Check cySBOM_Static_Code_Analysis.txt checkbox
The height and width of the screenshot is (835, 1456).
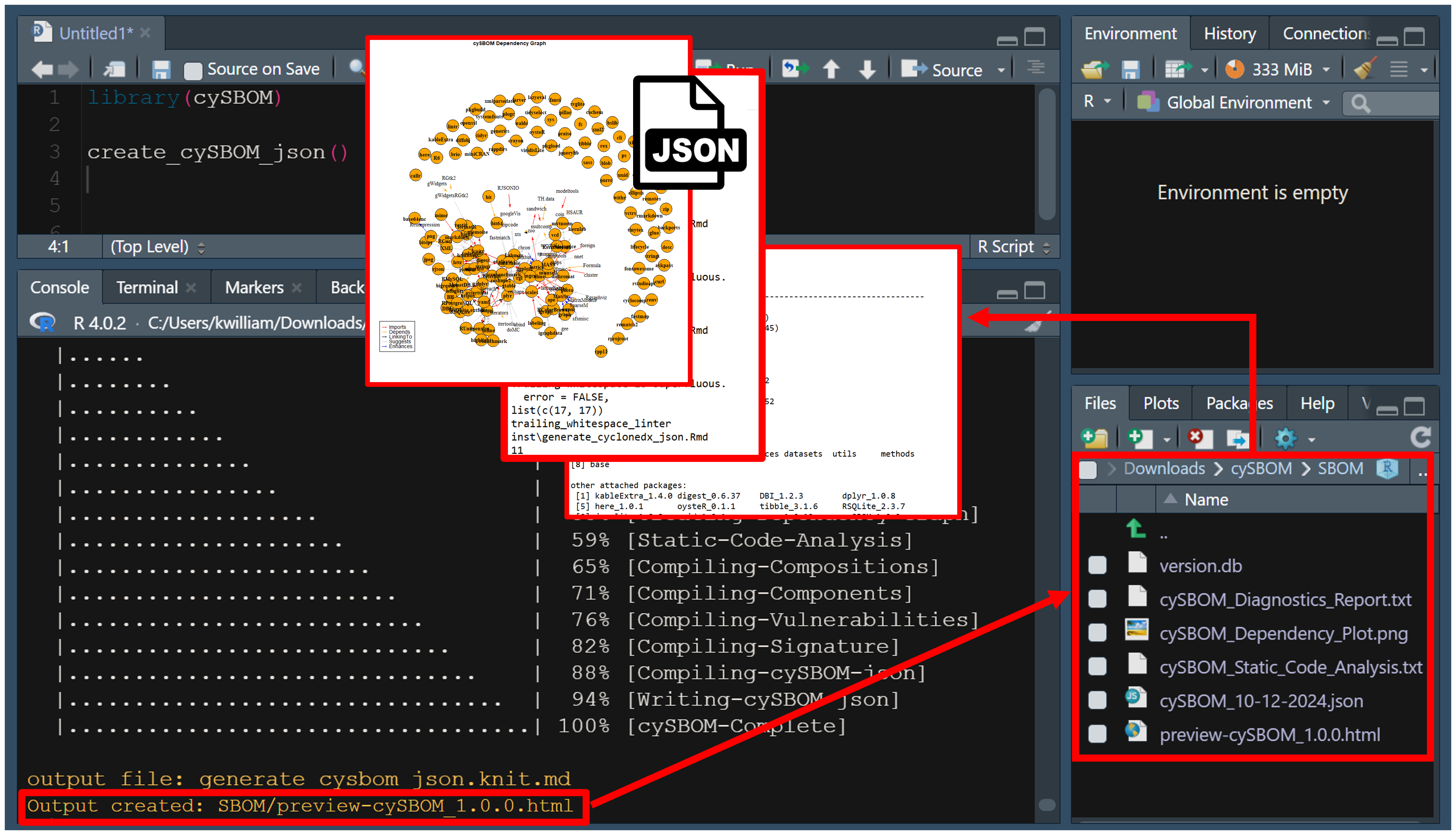point(1097,666)
